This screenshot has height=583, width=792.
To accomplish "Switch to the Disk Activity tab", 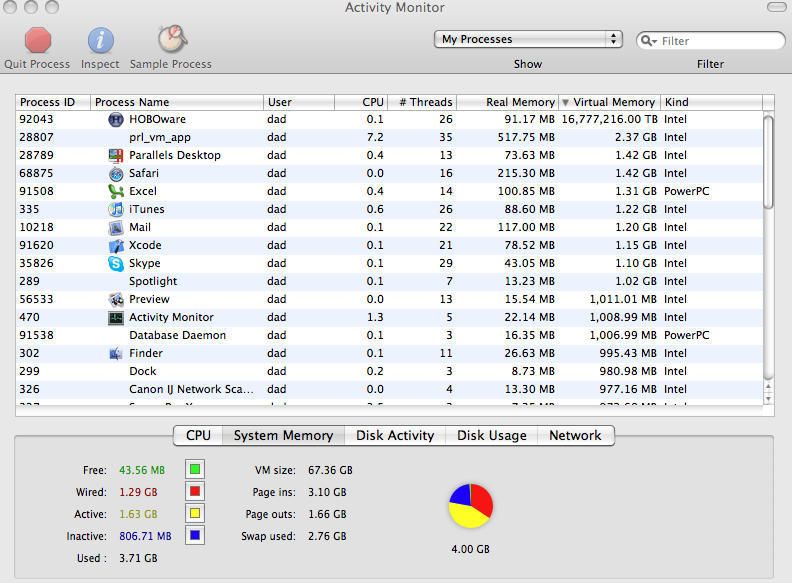I will tap(395, 435).
